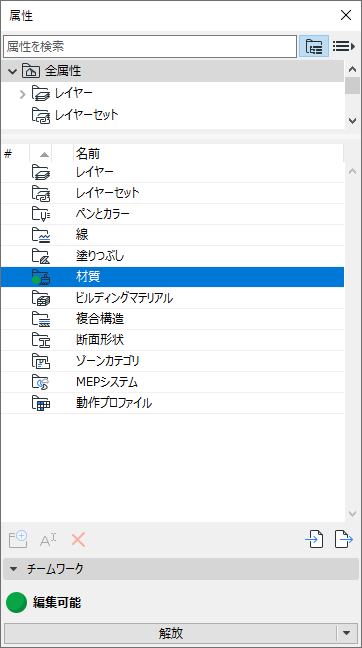The height and width of the screenshot is (648, 362).
Task: Select the 材質 row name
Action: pyautogui.click(x=88, y=277)
